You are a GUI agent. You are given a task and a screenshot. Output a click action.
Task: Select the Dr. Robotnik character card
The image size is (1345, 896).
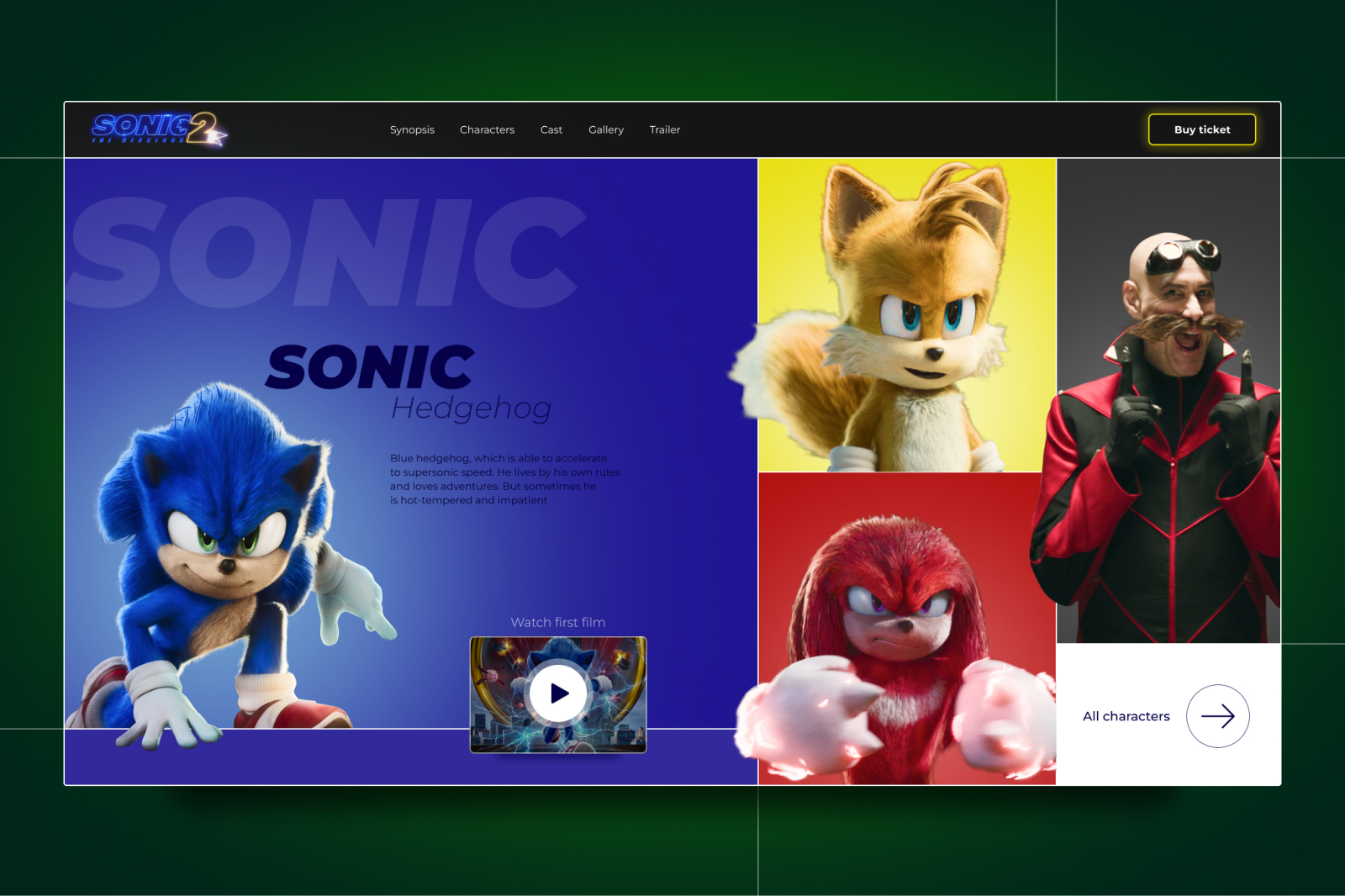(x=1168, y=401)
